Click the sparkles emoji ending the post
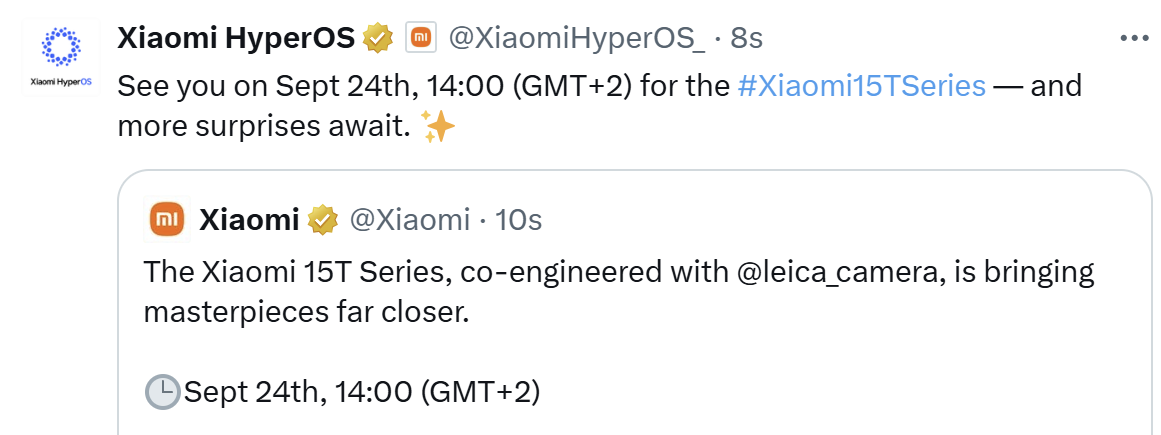This screenshot has height=435, width=1161. [x=438, y=127]
